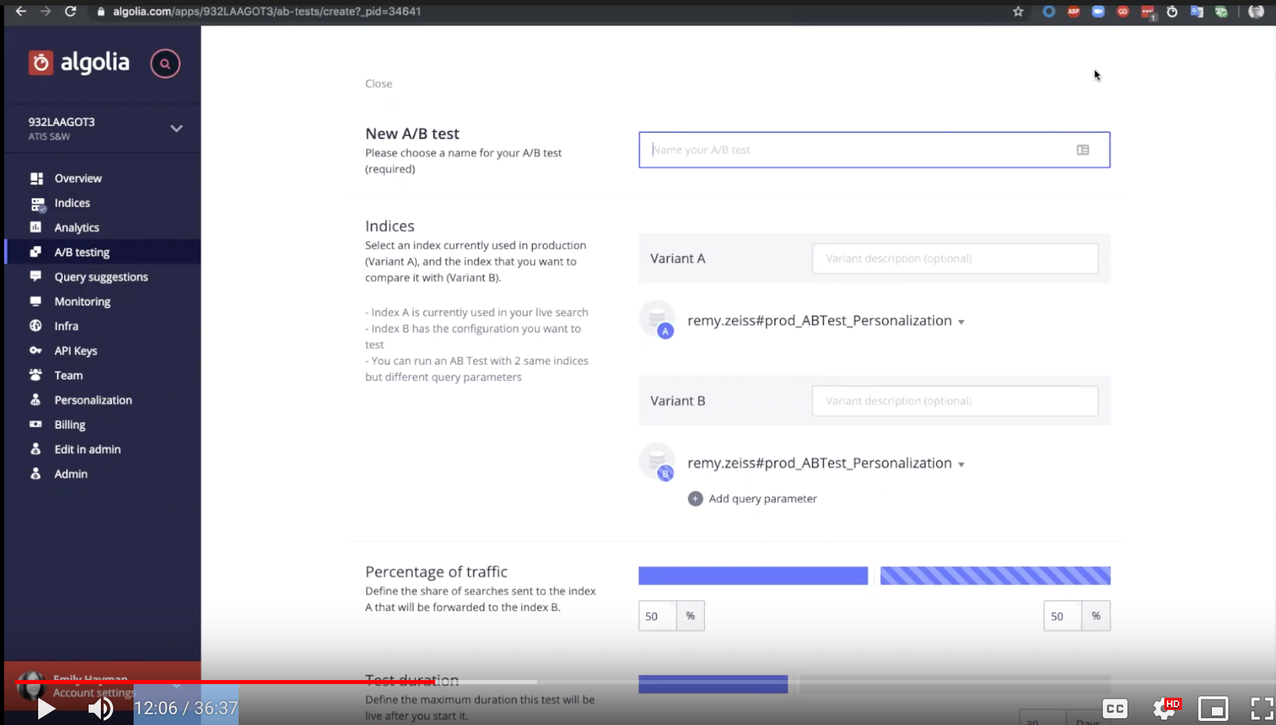Click the Variant A index icon
1276x725 pixels.
[658, 320]
